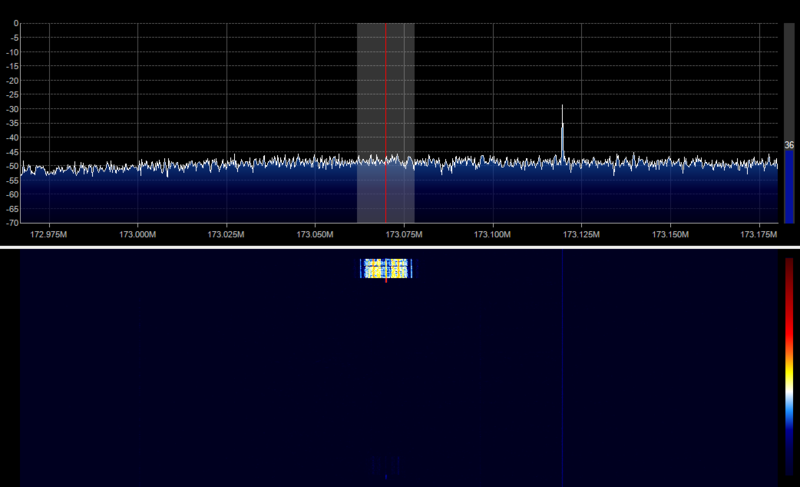Screen dimensions: 800x487
Task: Click the -40 dB axis label
Action: click(13, 138)
